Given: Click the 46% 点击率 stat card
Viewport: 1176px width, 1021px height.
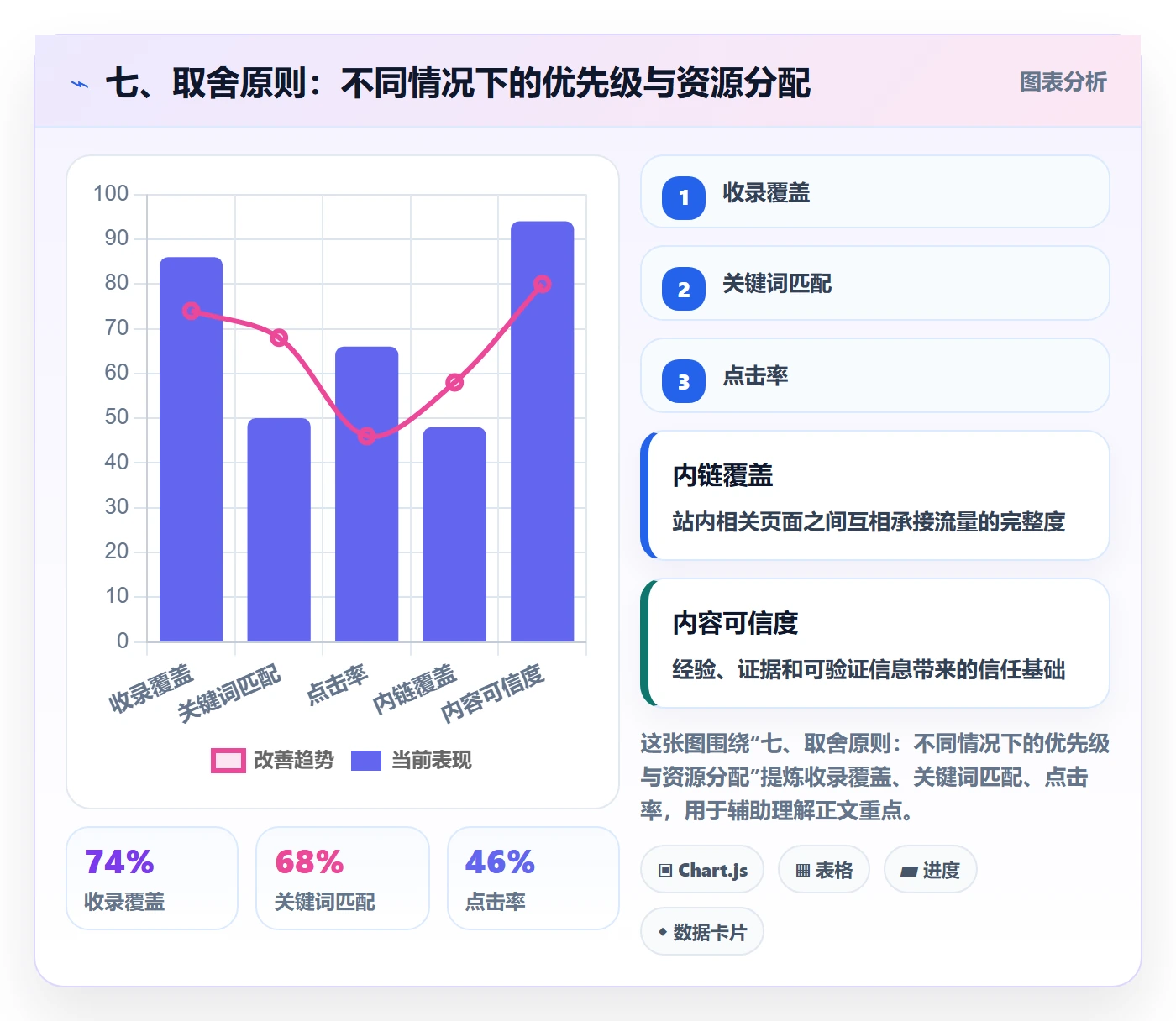Looking at the screenshot, I should point(533,878).
